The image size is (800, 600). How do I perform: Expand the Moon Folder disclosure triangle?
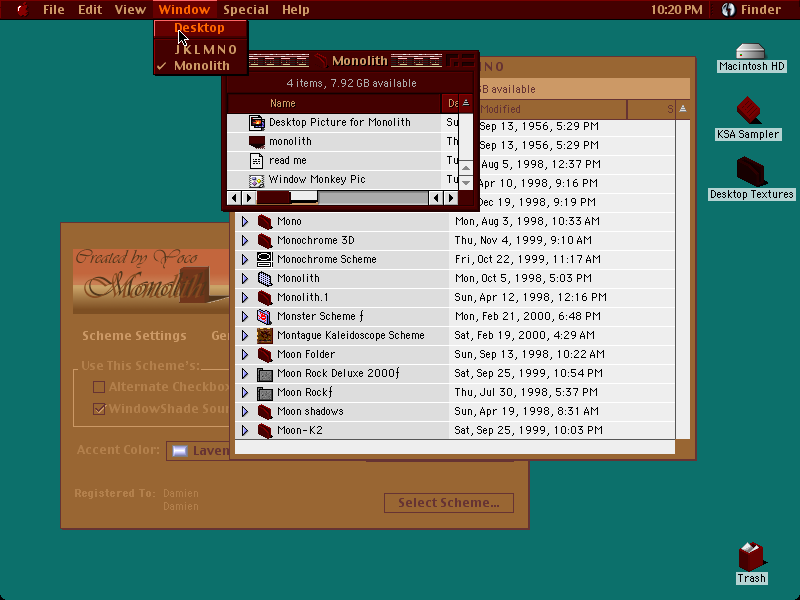pyautogui.click(x=245, y=354)
